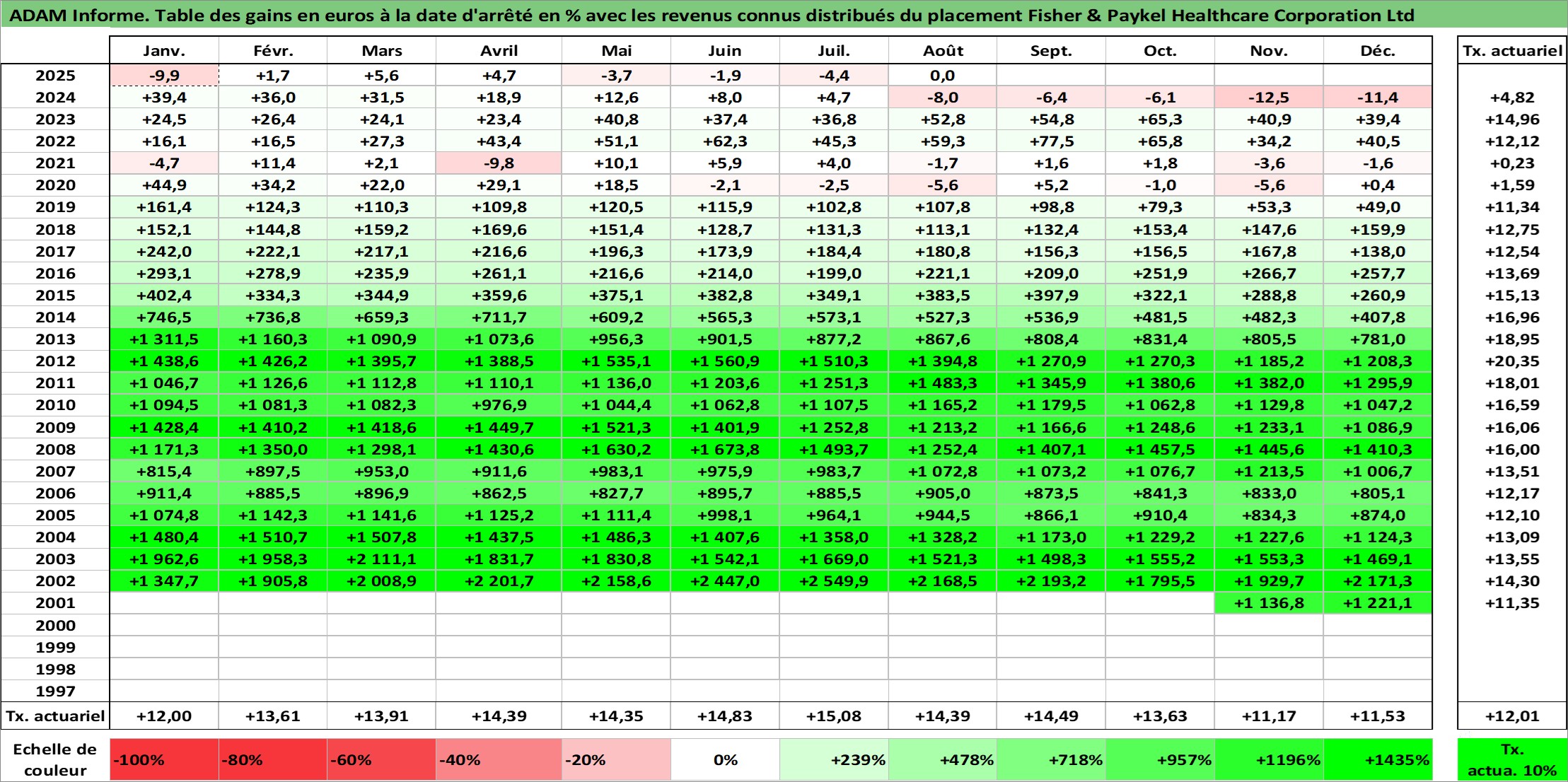Click the +1435% bright green swatch
The image size is (1568, 782).
pos(1378,760)
